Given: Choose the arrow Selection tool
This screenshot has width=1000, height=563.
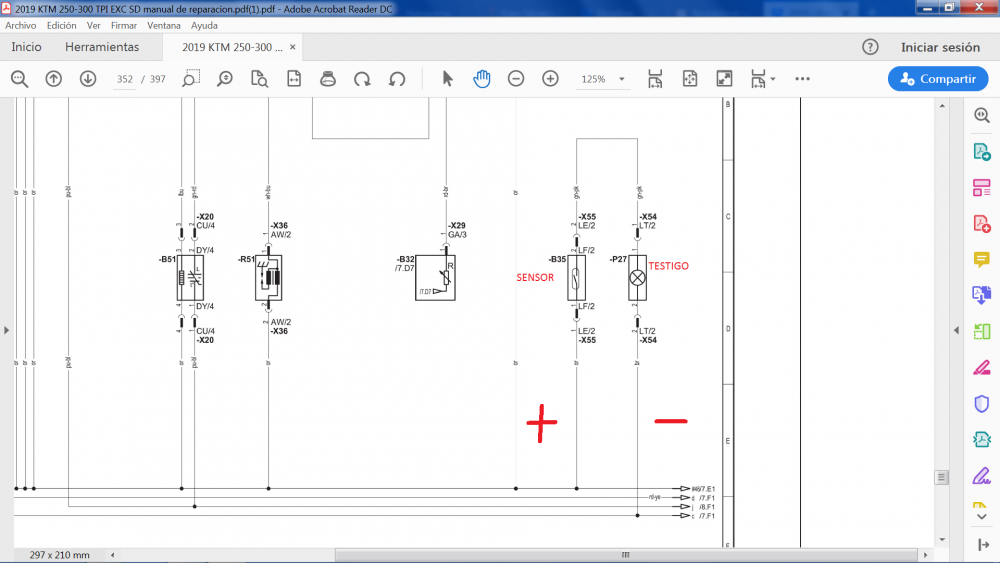Looking at the screenshot, I should point(448,79).
